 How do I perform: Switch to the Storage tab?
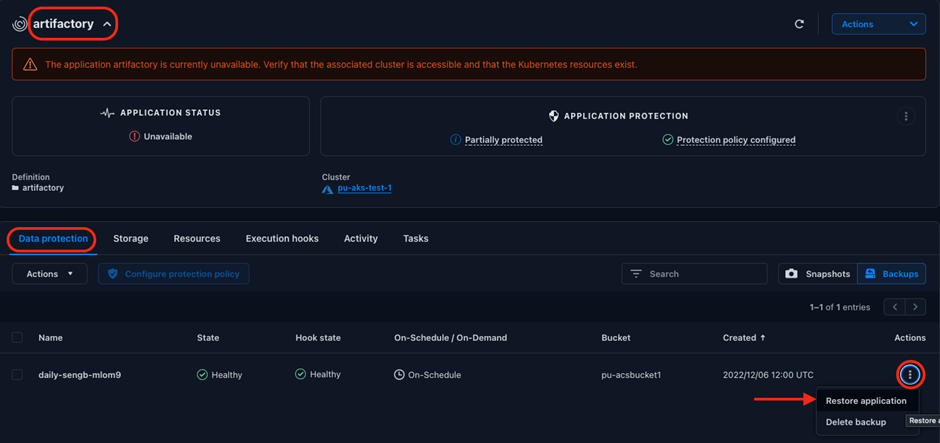[131, 239]
